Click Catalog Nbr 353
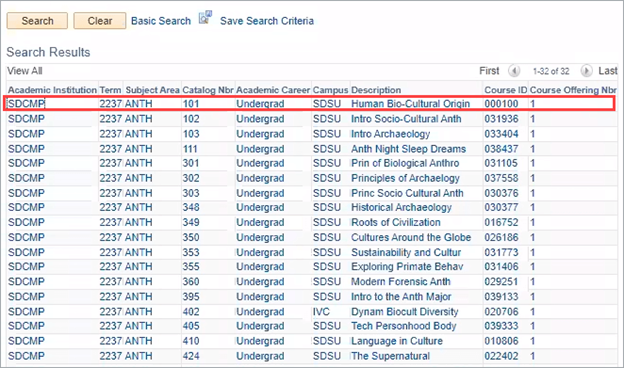The width and height of the screenshot is (624, 368). tap(191, 253)
